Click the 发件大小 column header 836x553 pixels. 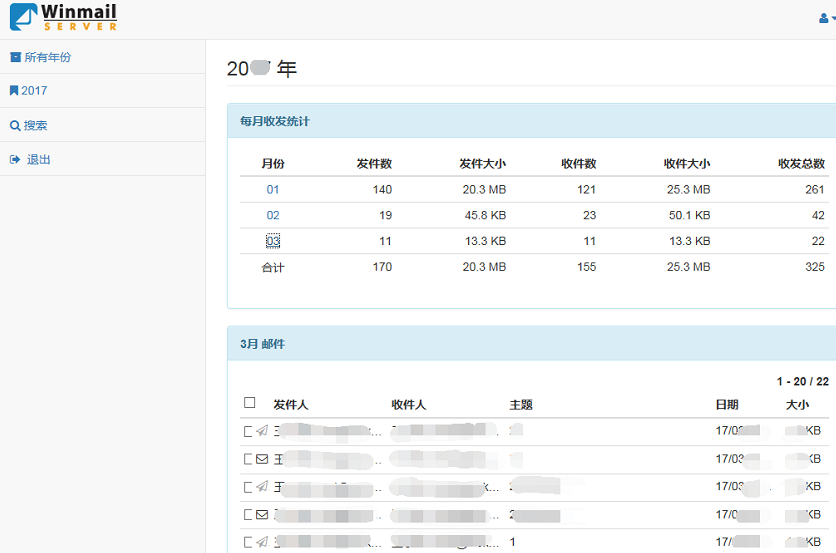point(483,164)
